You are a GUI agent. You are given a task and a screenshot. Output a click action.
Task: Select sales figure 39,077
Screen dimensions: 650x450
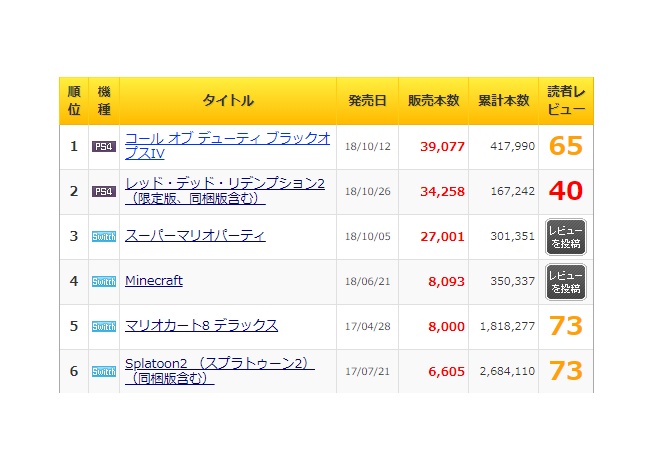pos(442,147)
